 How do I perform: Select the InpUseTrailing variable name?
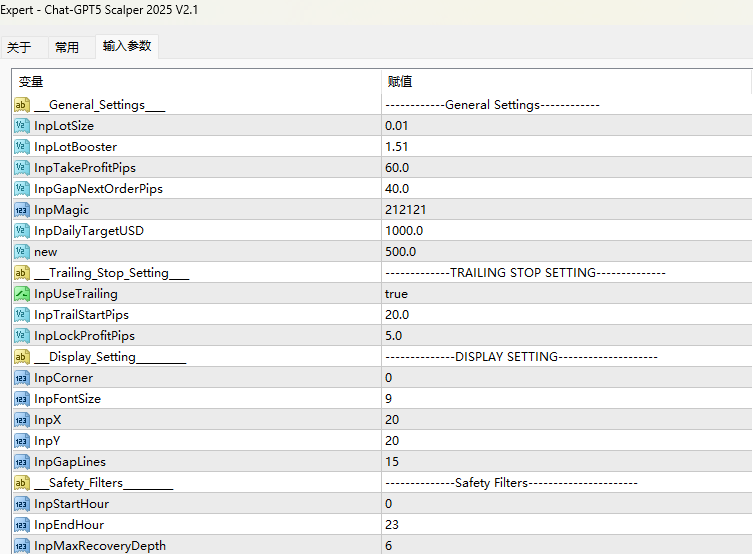(76, 294)
